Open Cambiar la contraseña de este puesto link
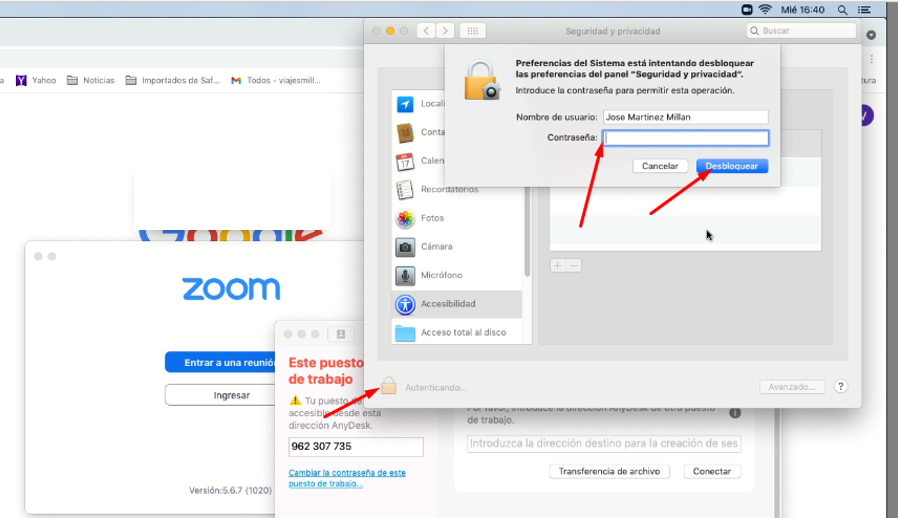Image resolution: width=898 pixels, height=518 pixels. (347, 478)
